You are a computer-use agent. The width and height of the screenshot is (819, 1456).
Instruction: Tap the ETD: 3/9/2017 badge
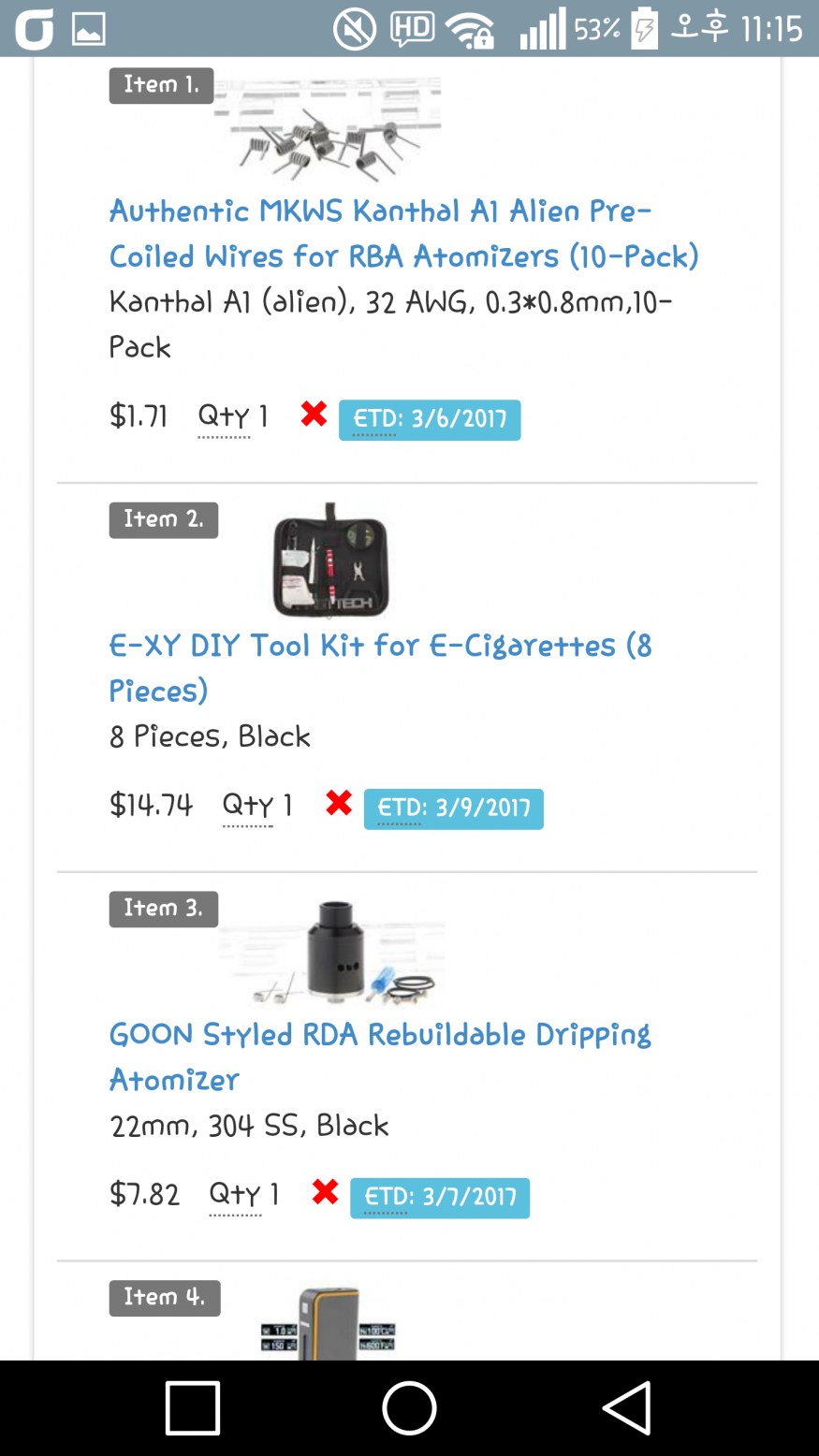[x=453, y=808]
